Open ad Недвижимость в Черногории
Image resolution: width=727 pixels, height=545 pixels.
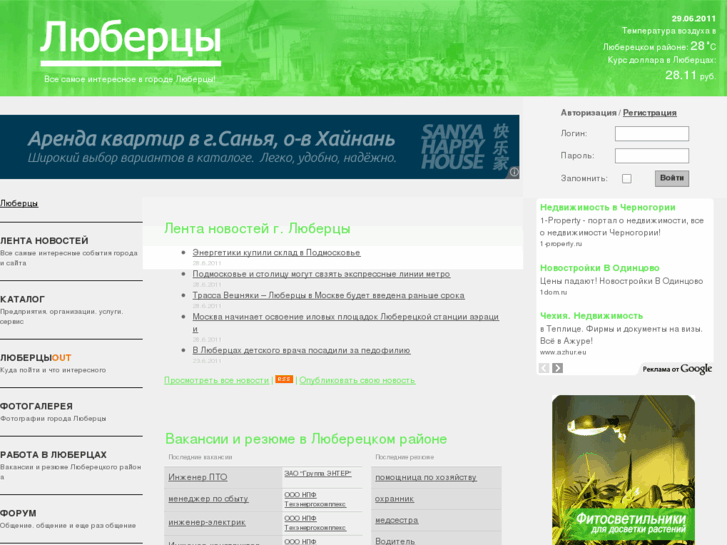607,207
